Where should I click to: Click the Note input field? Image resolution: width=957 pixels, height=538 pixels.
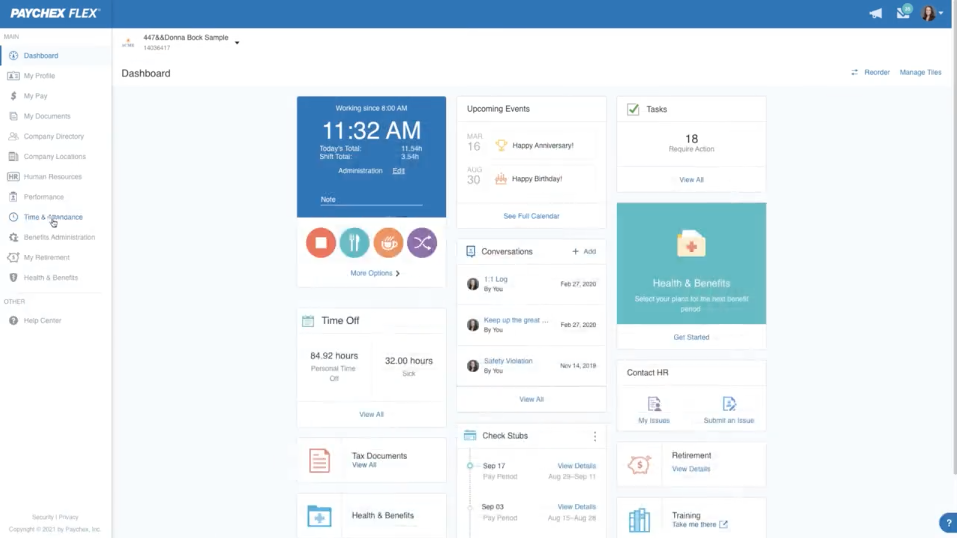click(371, 200)
